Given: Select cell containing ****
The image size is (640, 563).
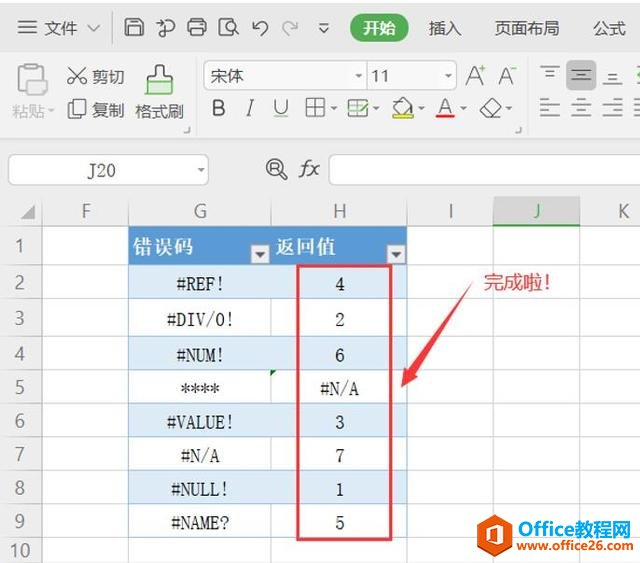Looking at the screenshot, I should pos(200,388).
